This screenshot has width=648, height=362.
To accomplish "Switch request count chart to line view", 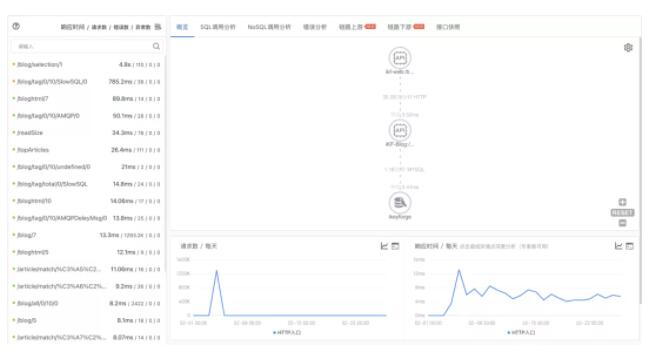I will (x=384, y=246).
